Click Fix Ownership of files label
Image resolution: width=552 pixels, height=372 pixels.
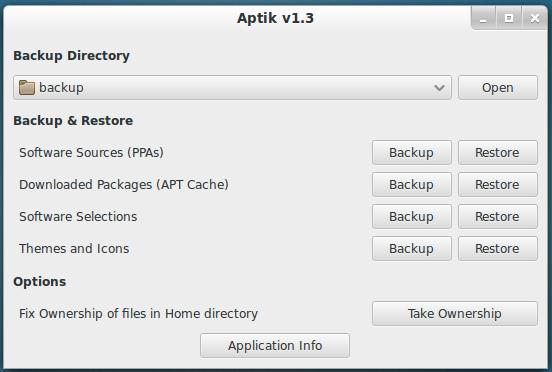point(138,313)
